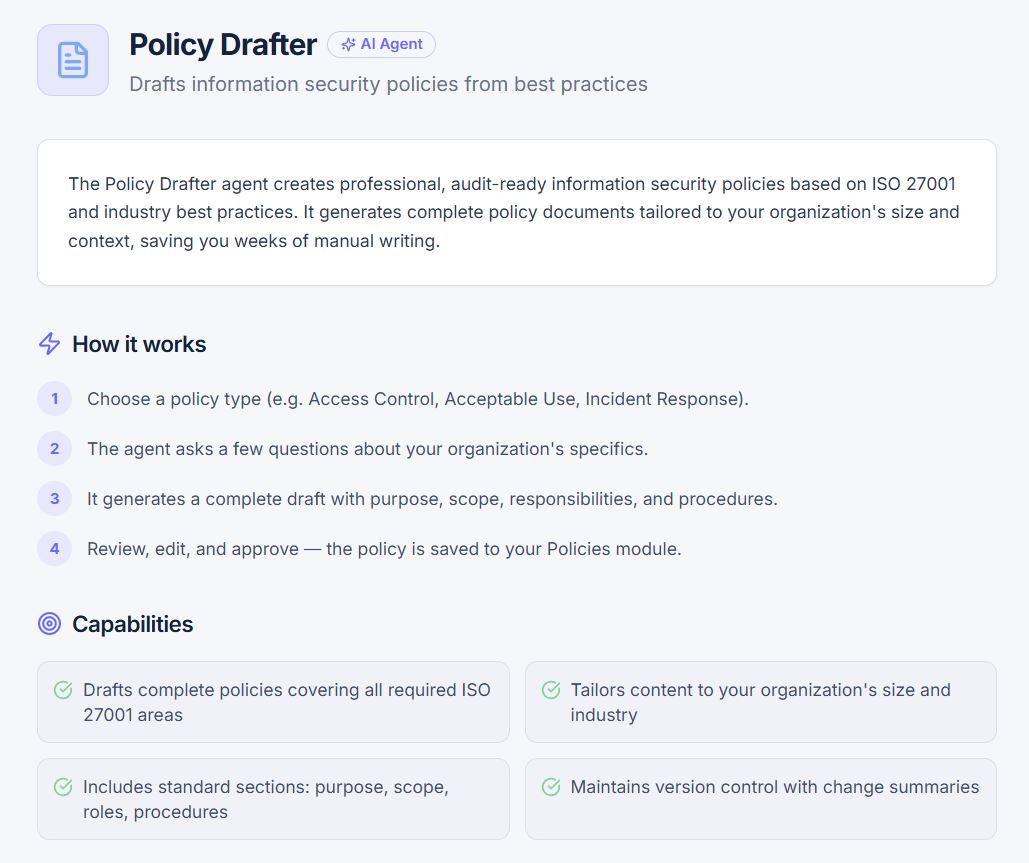
Task: Click the lightning bolt icon beside How it works
Action: click(49, 344)
